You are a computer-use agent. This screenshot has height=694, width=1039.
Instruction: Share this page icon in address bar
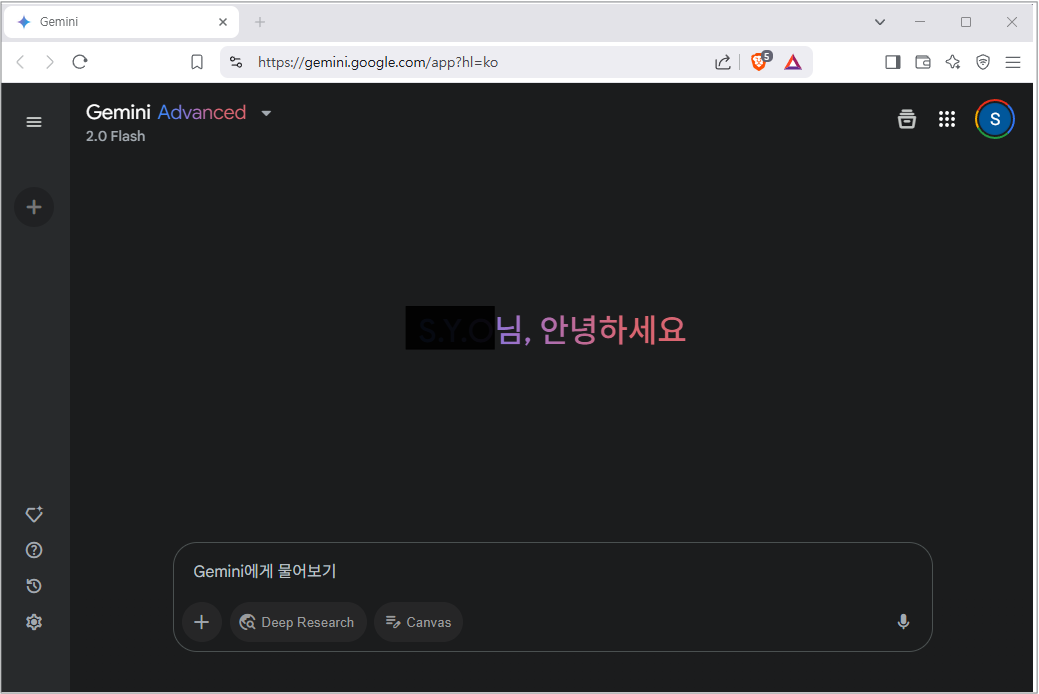tap(722, 62)
